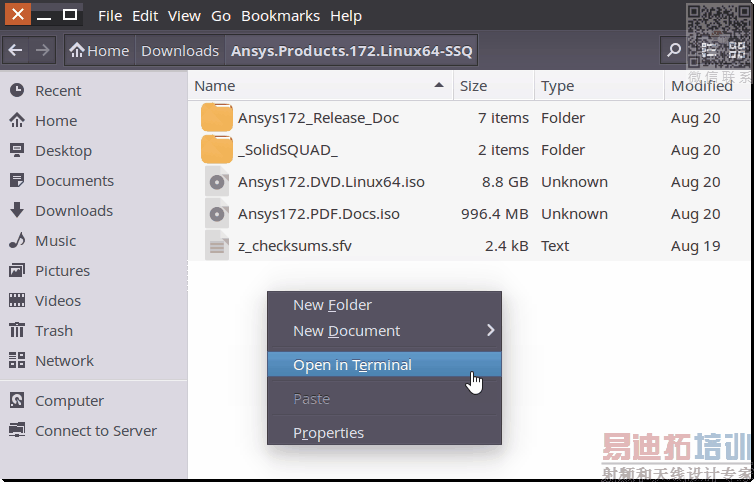Open the Videos sidebar label
Image resolution: width=756 pixels, height=484 pixels.
(x=58, y=301)
